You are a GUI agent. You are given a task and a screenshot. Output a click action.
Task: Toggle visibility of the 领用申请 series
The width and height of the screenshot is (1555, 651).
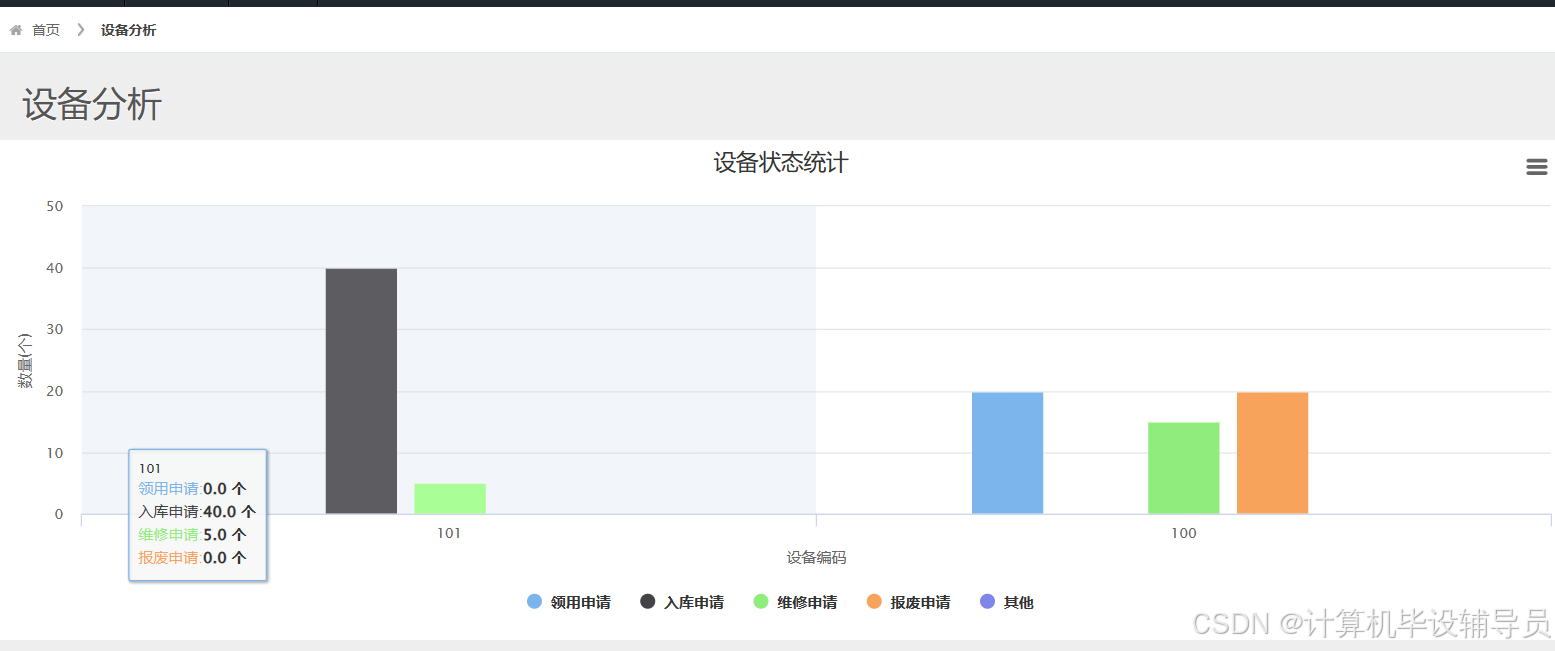click(569, 601)
